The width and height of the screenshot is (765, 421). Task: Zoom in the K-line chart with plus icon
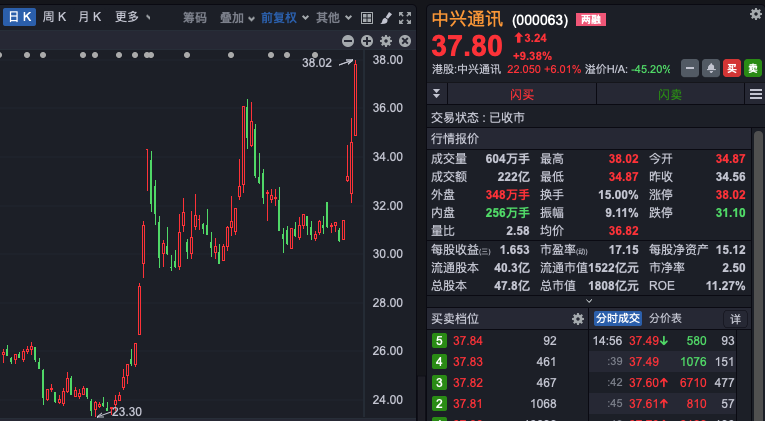367,41
